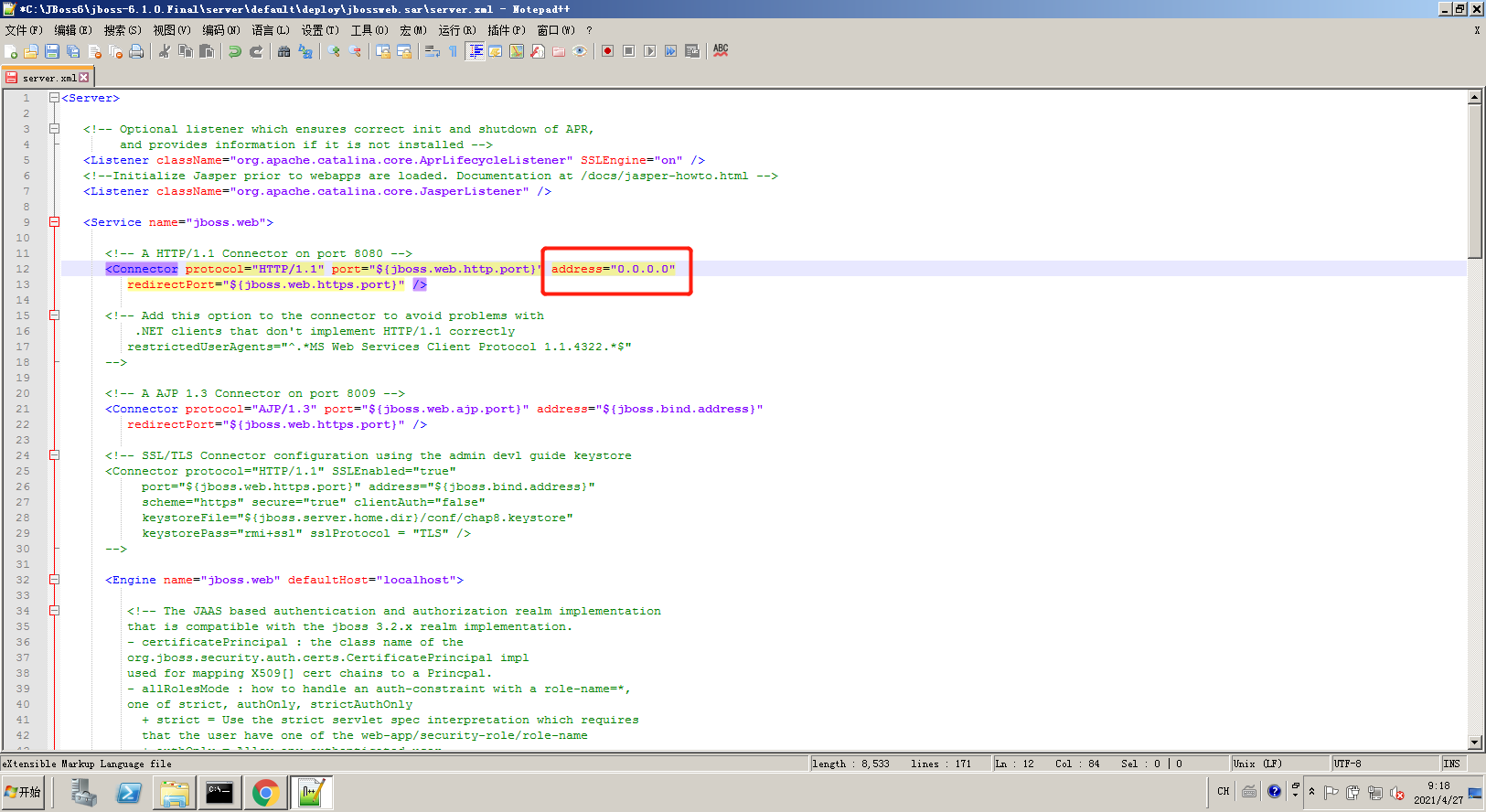Screen dimensions: 1486x812
Task: Toggle Show All Characters paragraph icon
Action: [x=454, y=51]
